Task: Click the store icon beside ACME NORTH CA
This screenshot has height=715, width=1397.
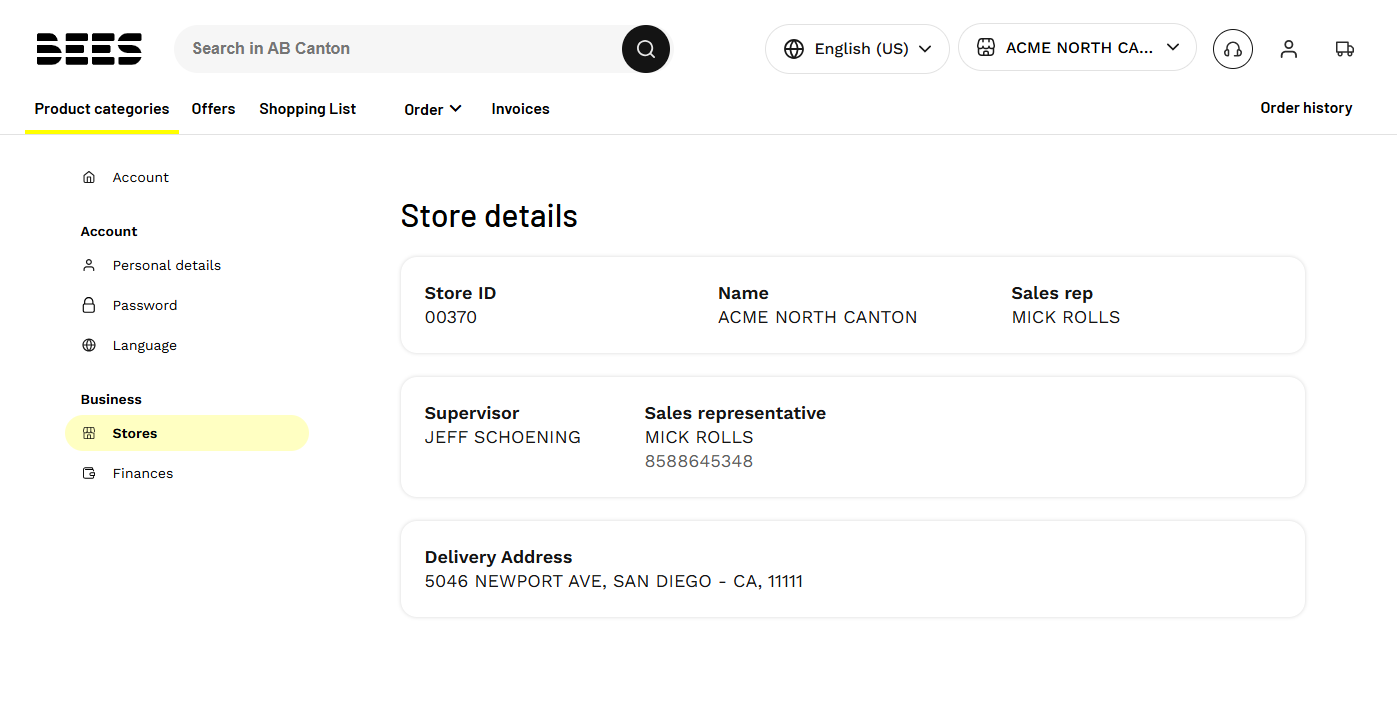Action: 986,47
